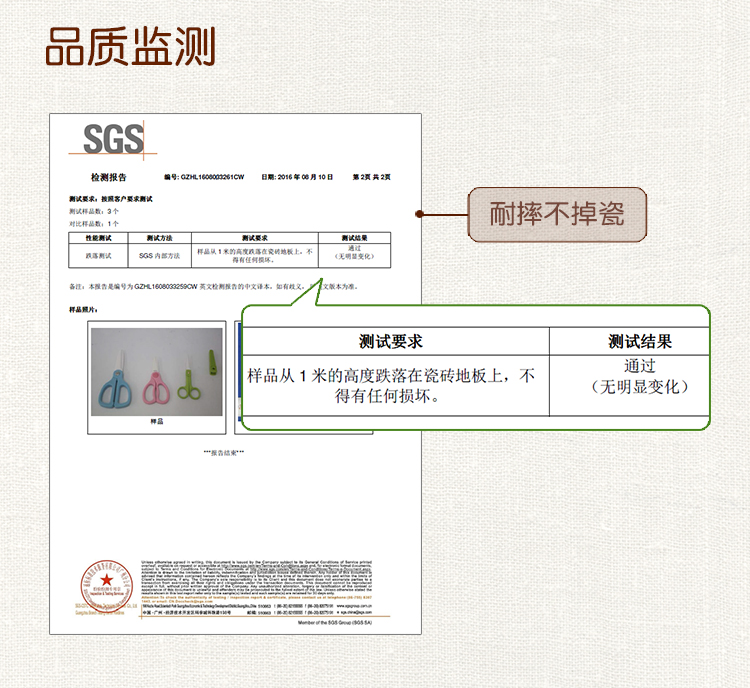
Task: Click the 测试结果 header in enlarged callout
Action: (640, 341)
